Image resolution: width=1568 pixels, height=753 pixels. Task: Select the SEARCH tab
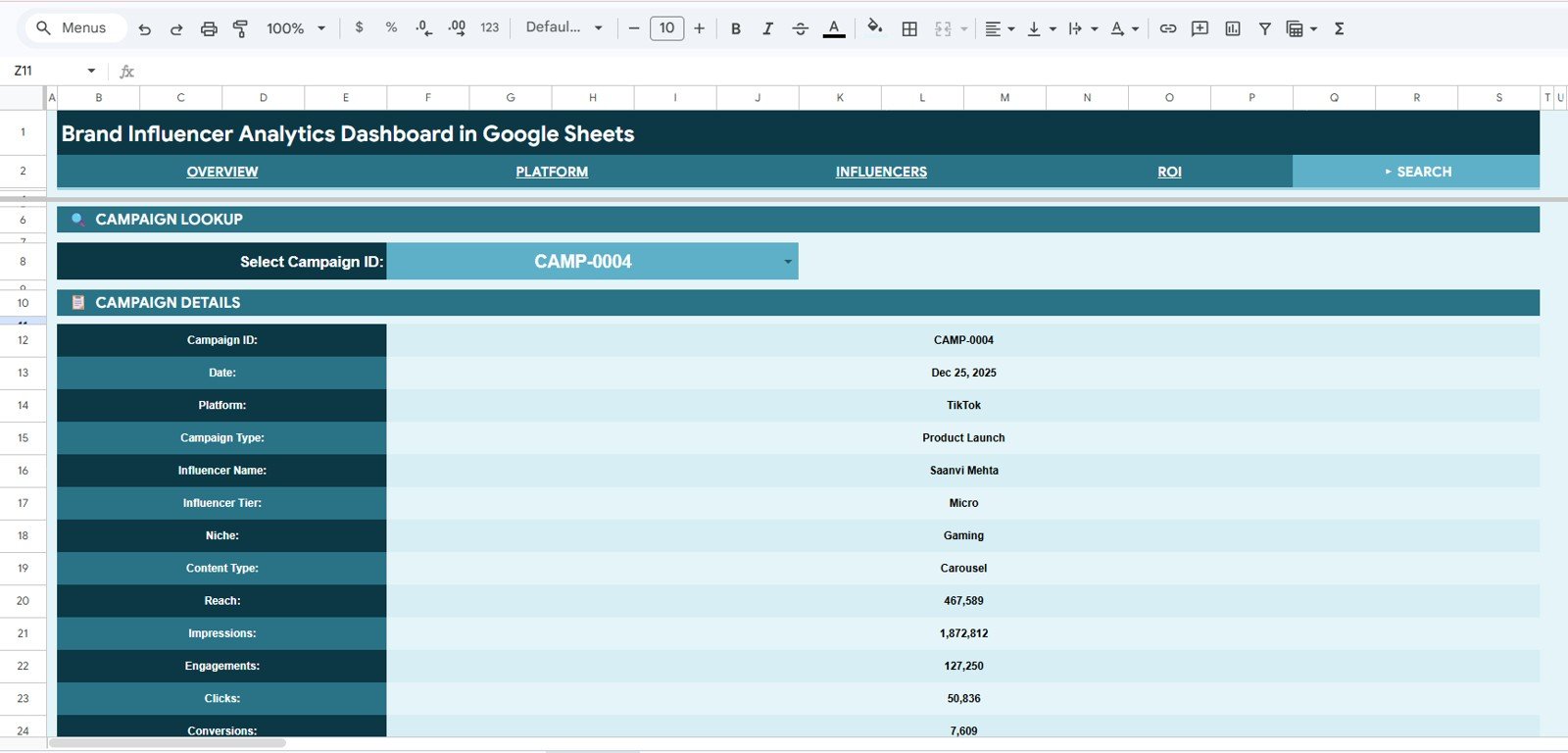[1416, 172]
